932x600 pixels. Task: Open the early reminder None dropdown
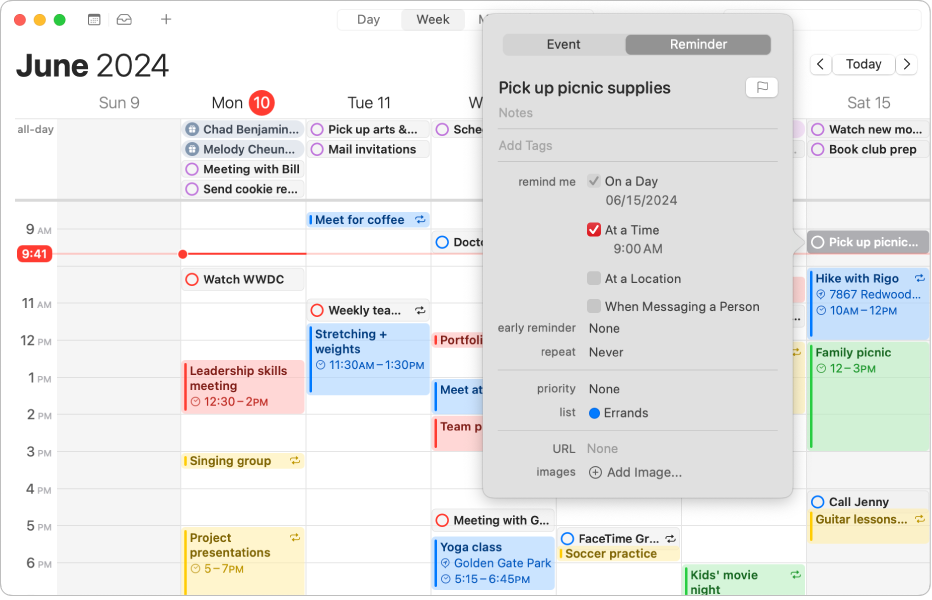point(604,328)
